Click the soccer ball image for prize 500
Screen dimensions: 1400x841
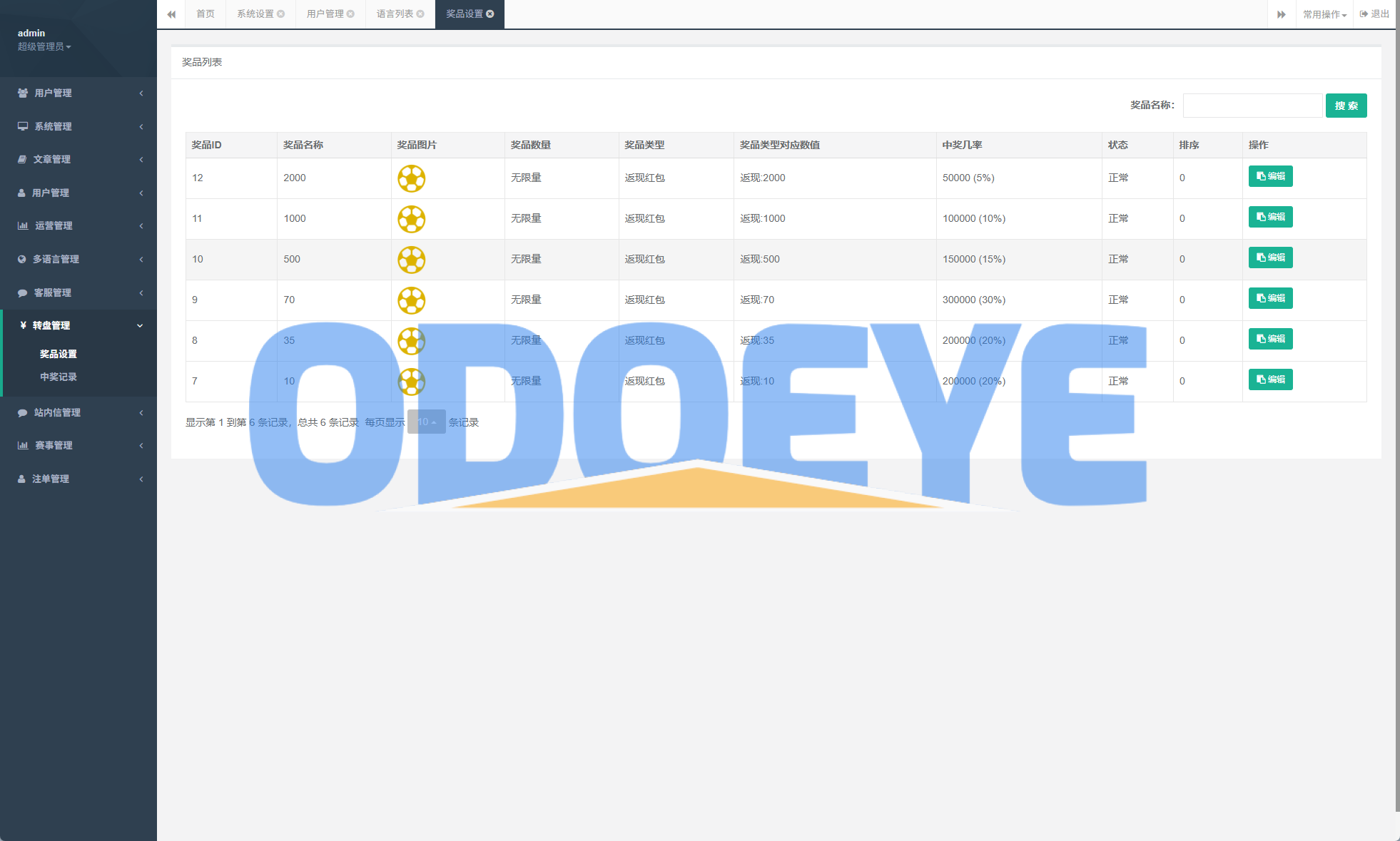pos(412,260)
